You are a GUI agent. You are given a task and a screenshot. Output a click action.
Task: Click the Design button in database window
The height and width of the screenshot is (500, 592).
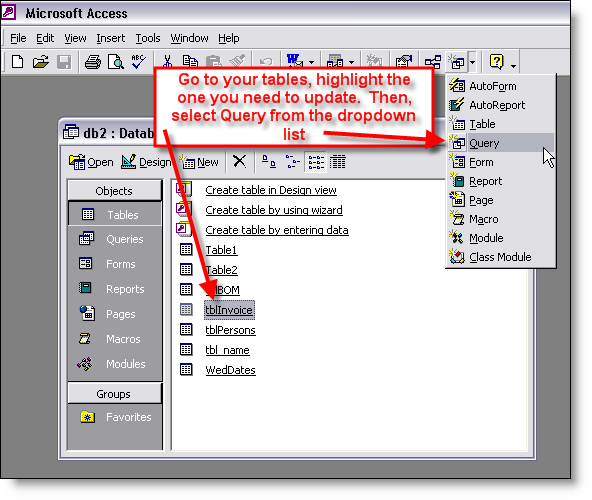pos(146,162)
